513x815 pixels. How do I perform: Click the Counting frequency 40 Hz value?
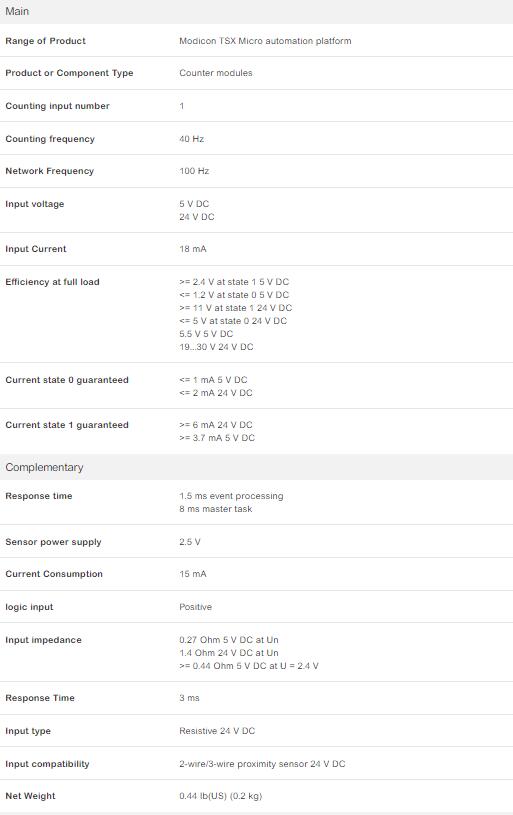pyautogui.click(x=191, y=139)
